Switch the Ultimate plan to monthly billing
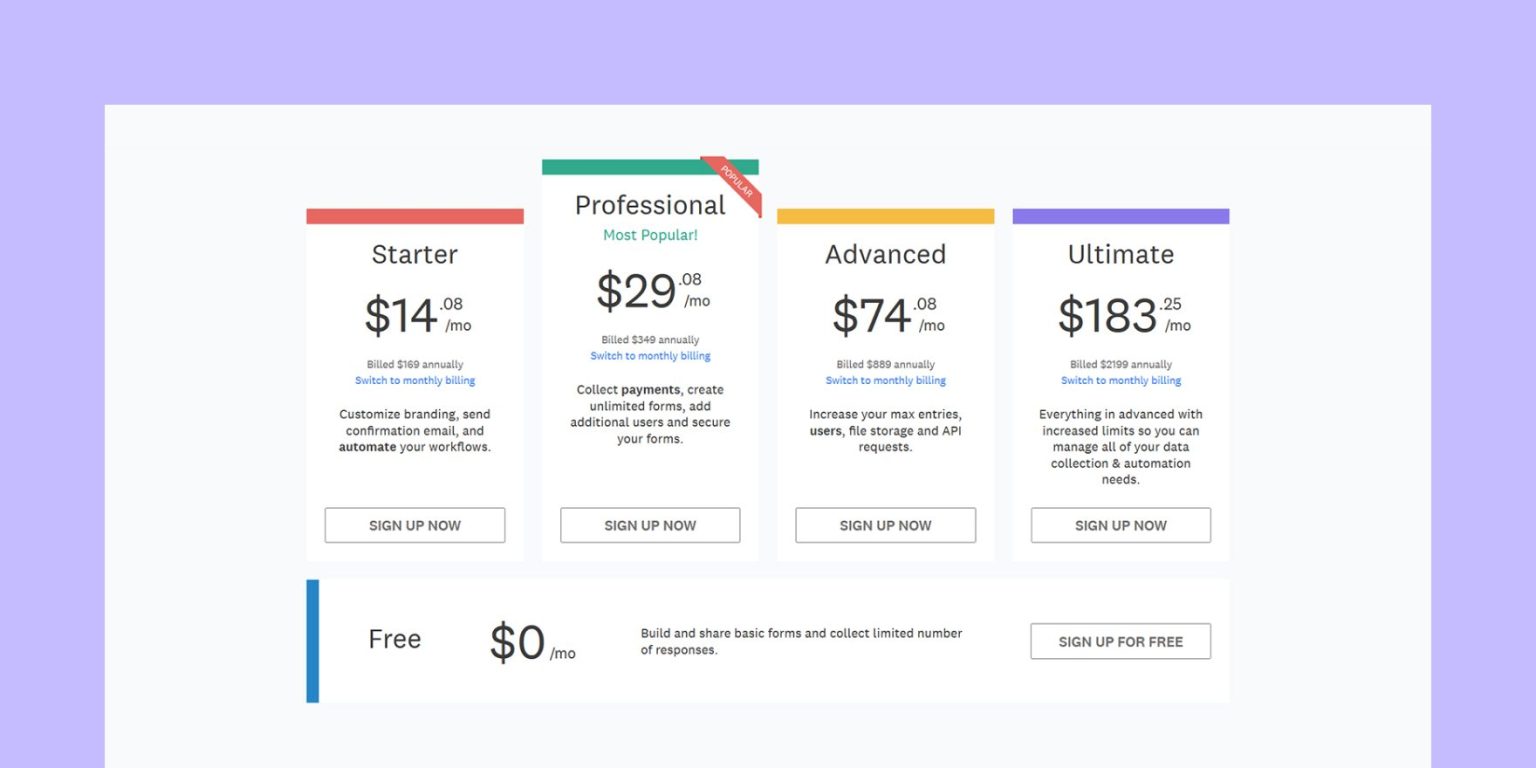Screen dimensions: 1536x768 pos(1120,380)
